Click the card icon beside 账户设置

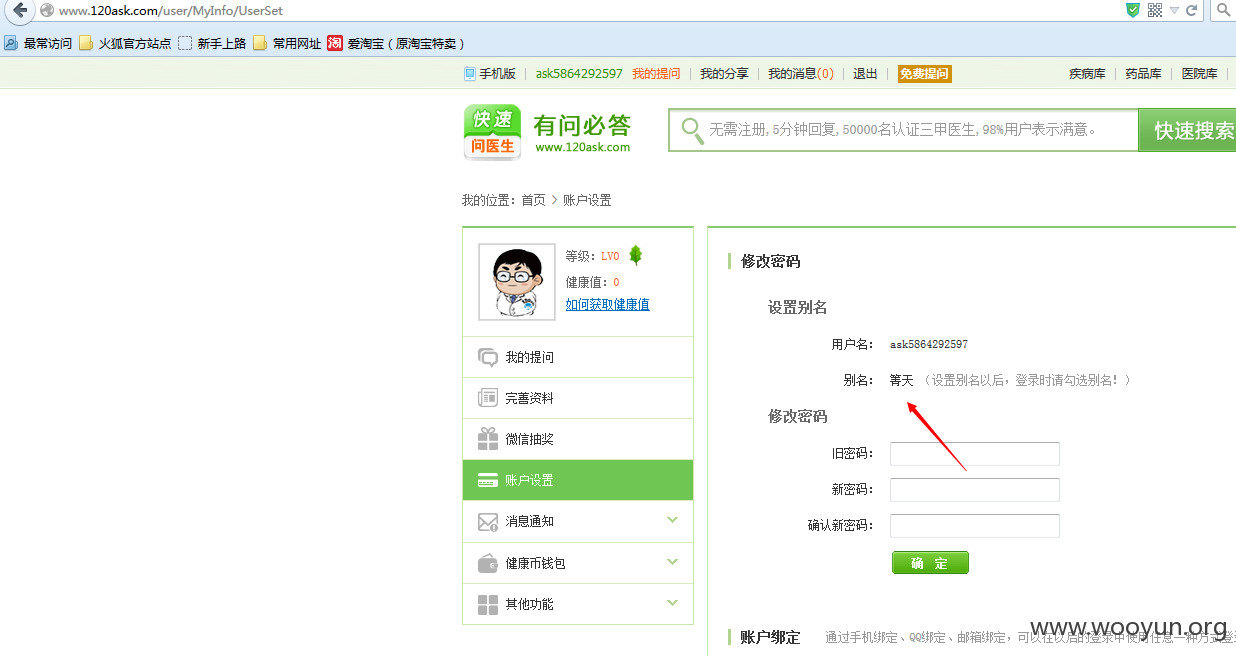pos(488,480)
